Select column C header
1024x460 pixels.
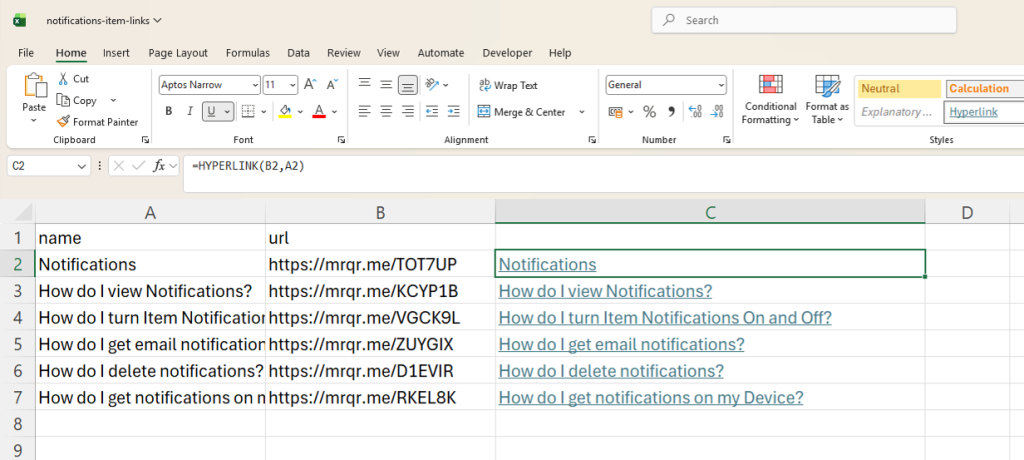(x=710, y=211)
